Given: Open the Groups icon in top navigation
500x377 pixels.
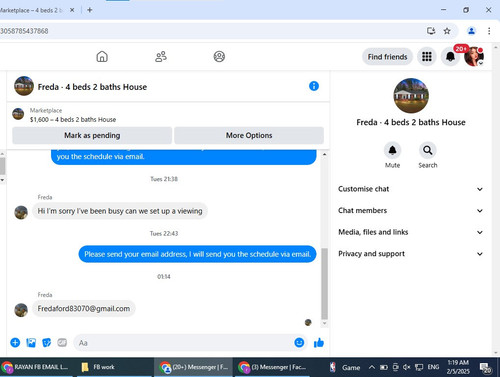Looking at the screenshot, I should [x=219, y=56].
